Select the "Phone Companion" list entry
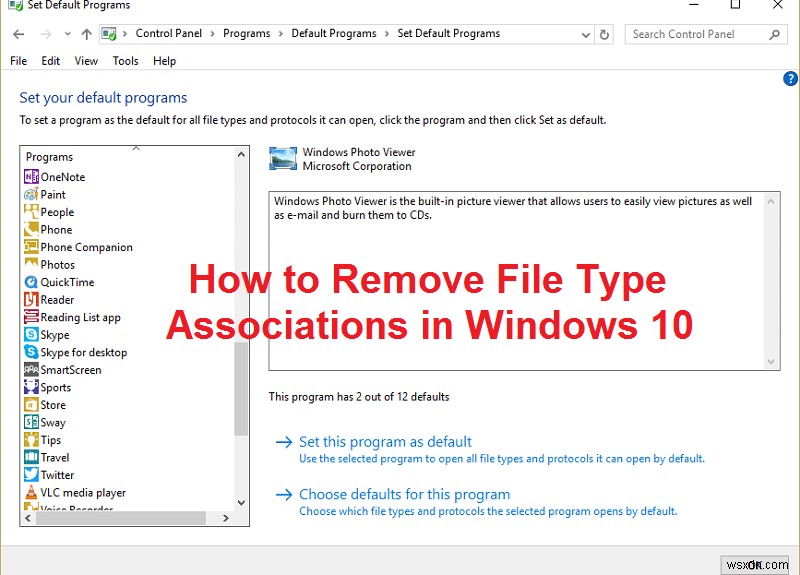The image size is (800, 575). 86,247
